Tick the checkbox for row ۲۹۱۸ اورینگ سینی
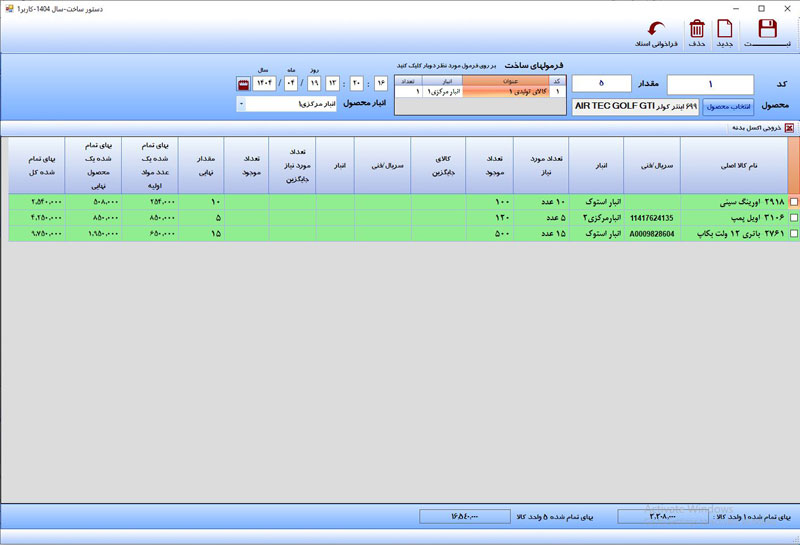This screenshot has width=800, height=545. point(793,202)
